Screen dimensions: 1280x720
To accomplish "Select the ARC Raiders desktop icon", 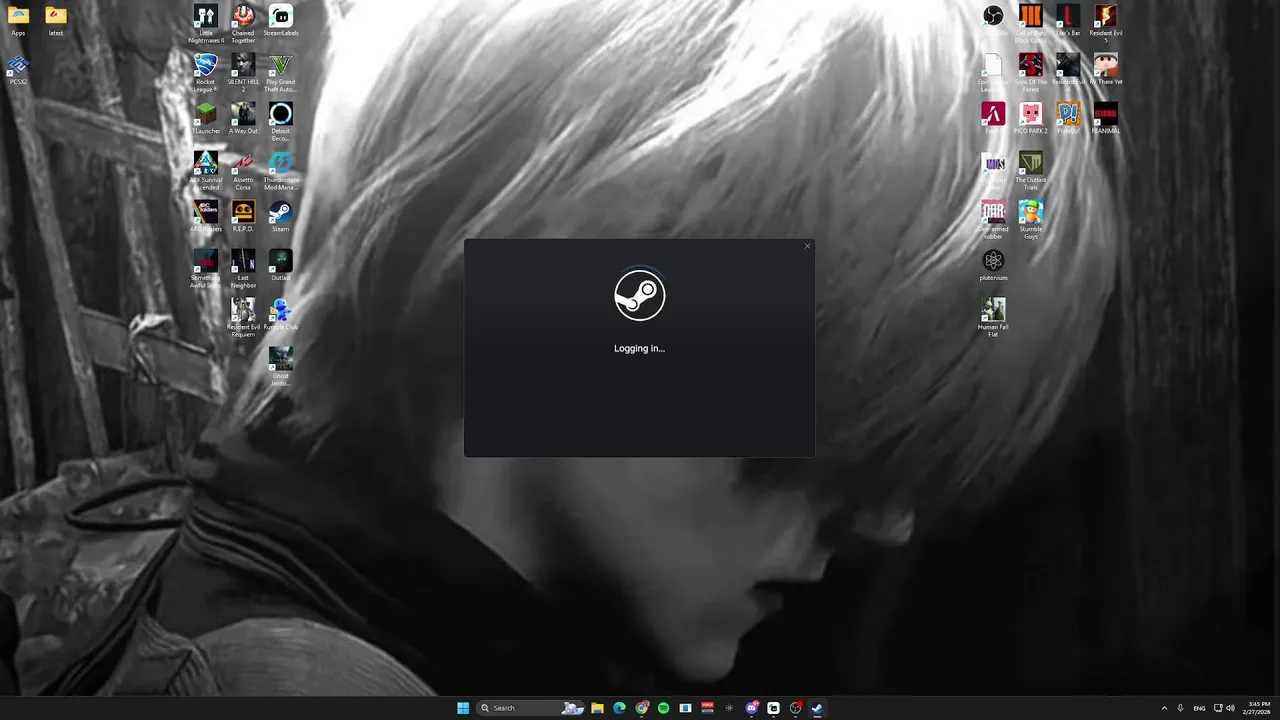I will coord(206,217).
